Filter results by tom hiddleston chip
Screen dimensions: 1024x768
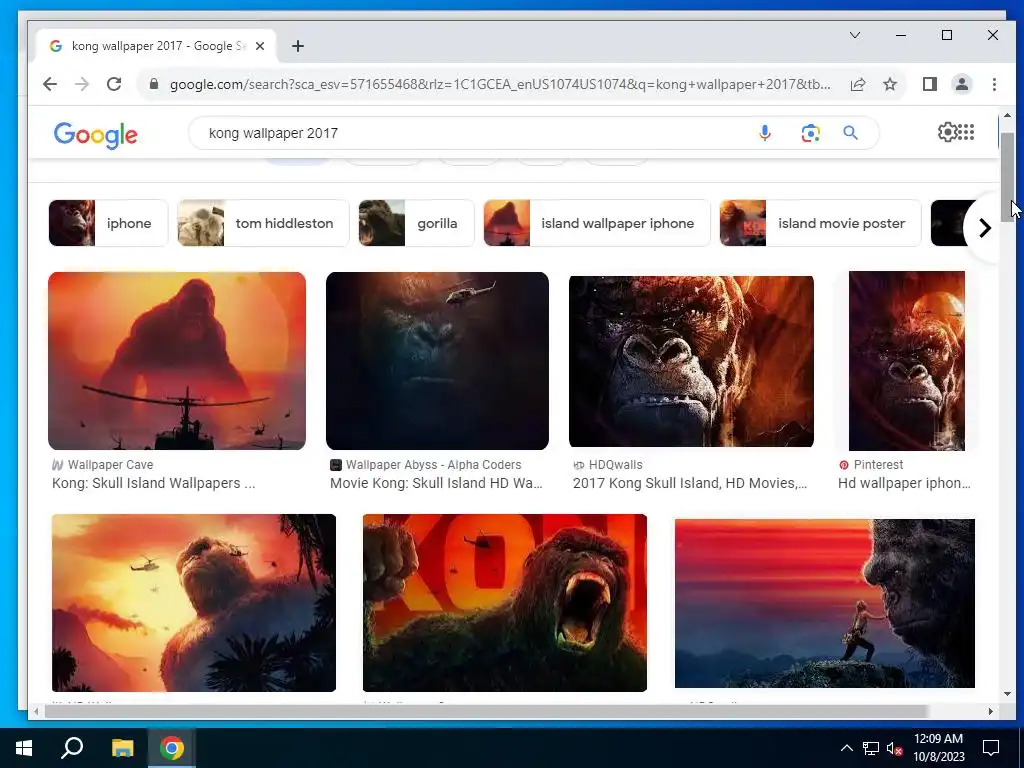[x=263, y=223]
